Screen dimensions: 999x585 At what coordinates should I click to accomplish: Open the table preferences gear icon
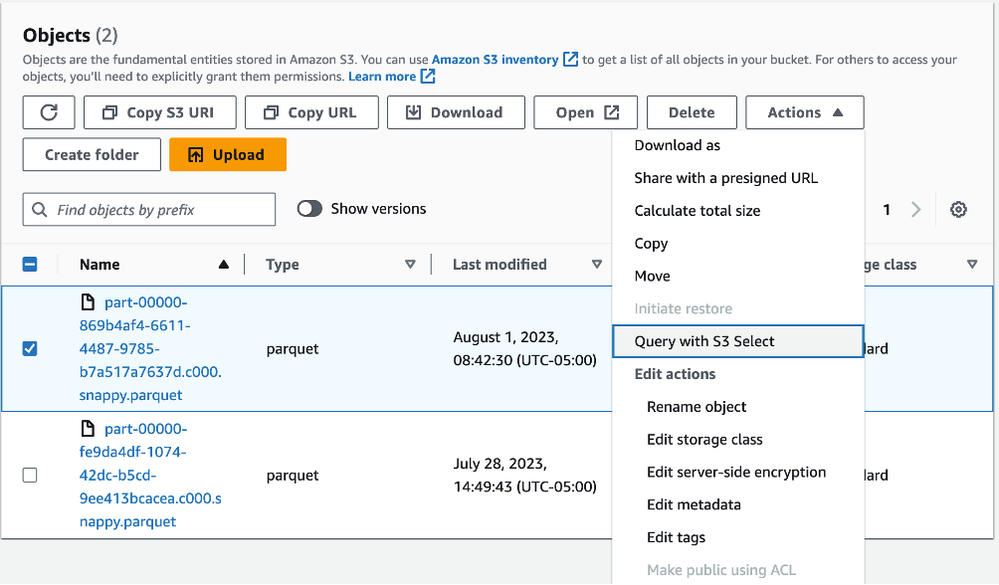click(x=958, y=210)
